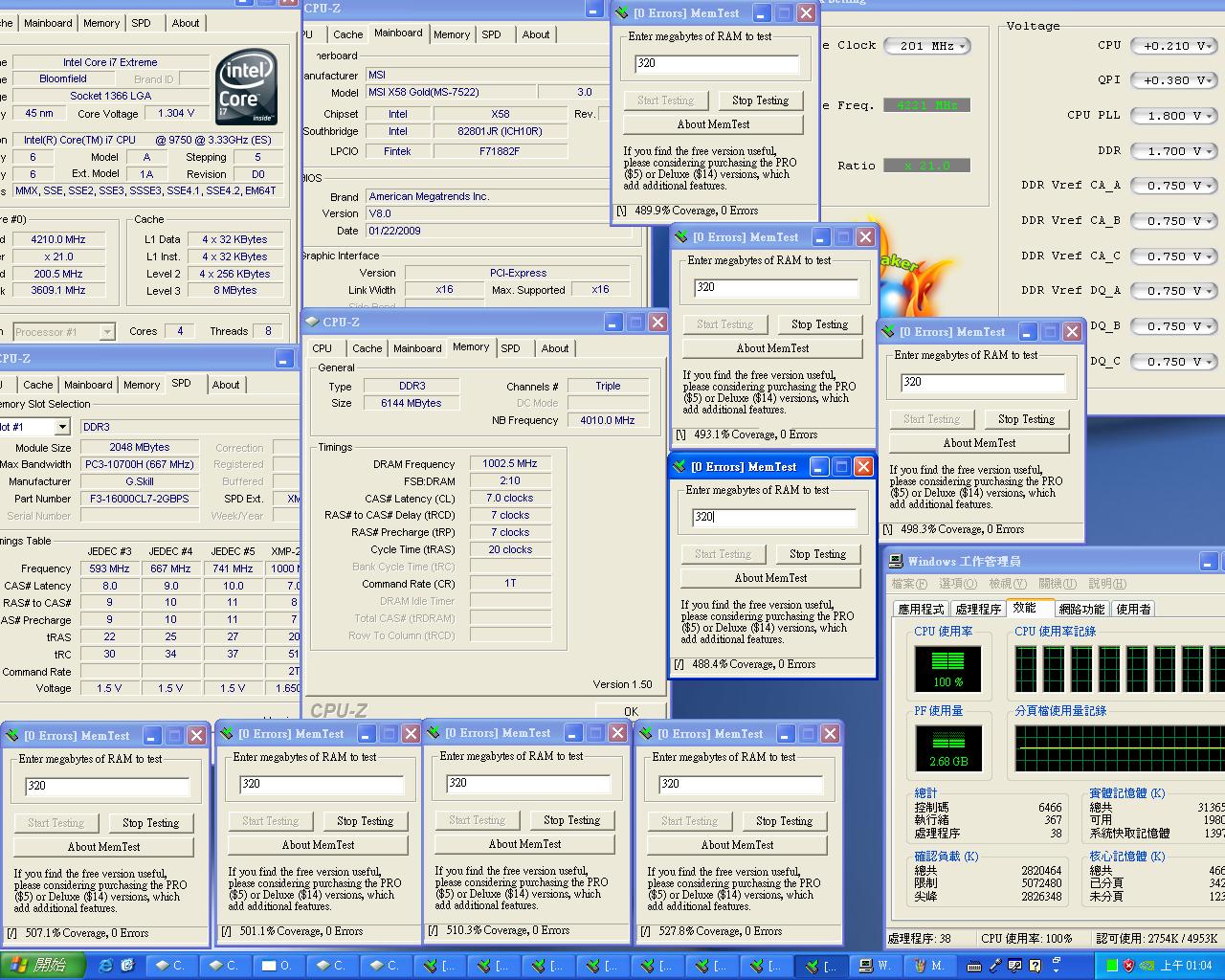Stop testing in the 527.8% coverage MemTest
This screenshot has height=980, width=1225.
(x=785, y=821)
